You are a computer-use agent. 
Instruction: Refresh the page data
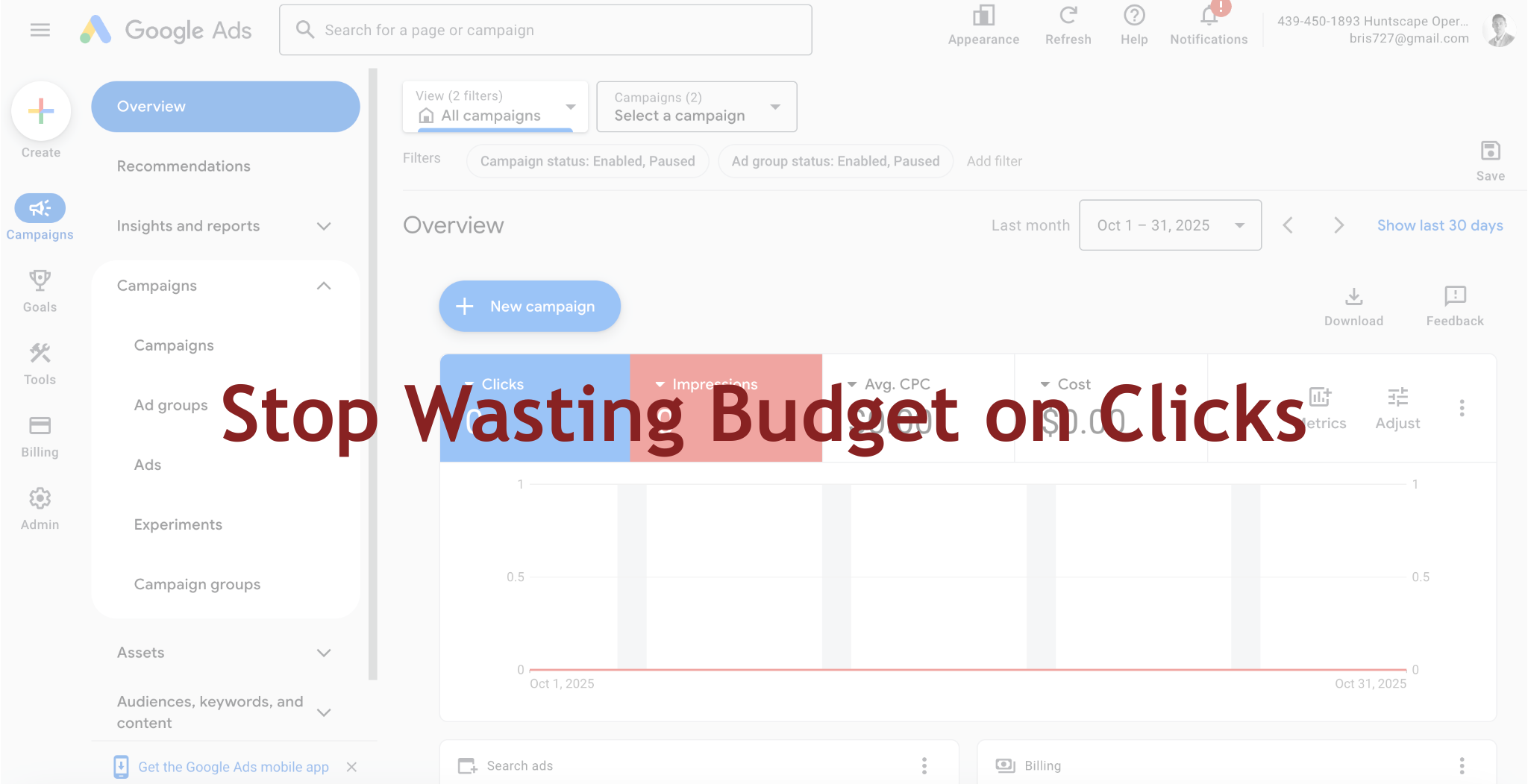tap(1068, 16)
